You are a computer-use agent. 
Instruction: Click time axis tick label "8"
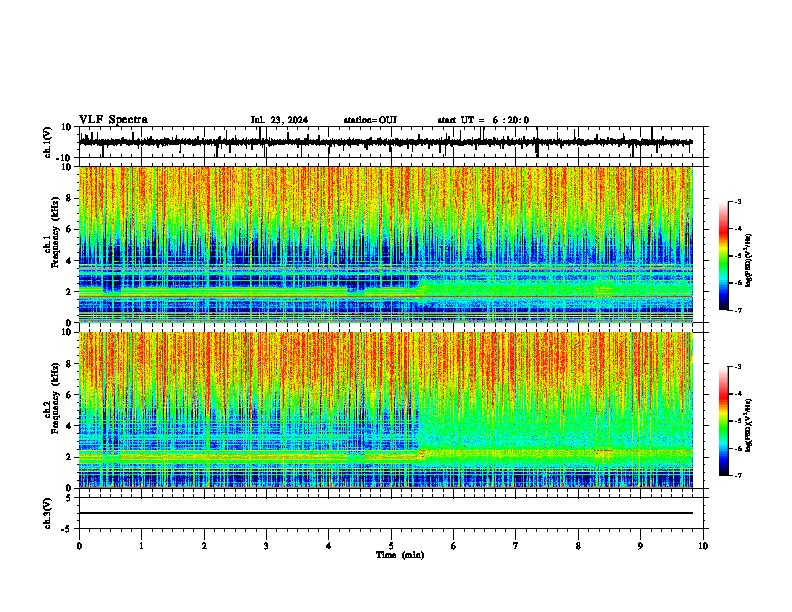pyautogui.click(x=578, y=546)
